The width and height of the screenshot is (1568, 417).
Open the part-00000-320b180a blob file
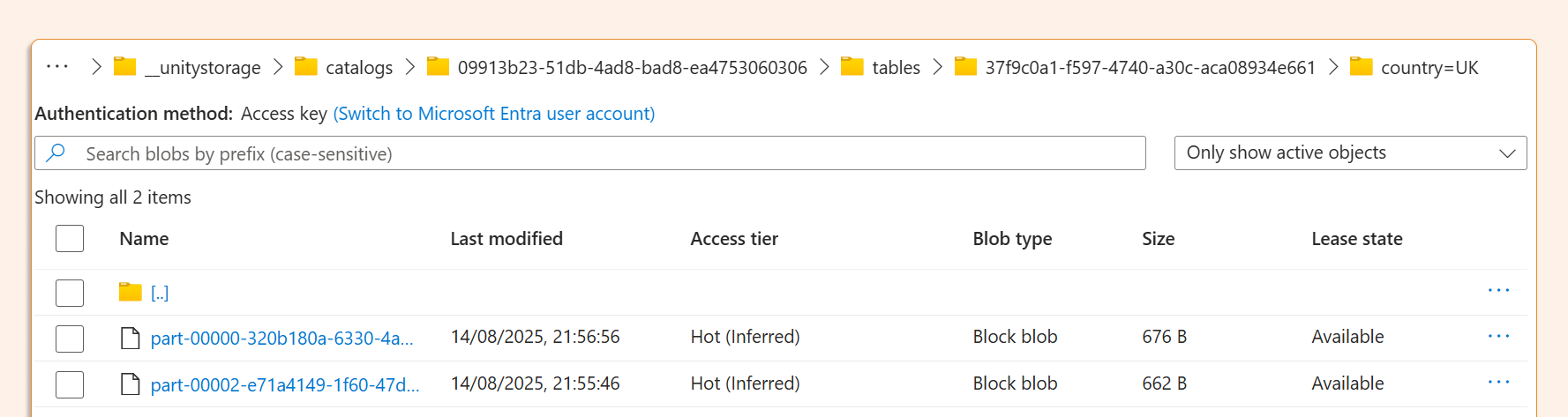tap(281, 339)
